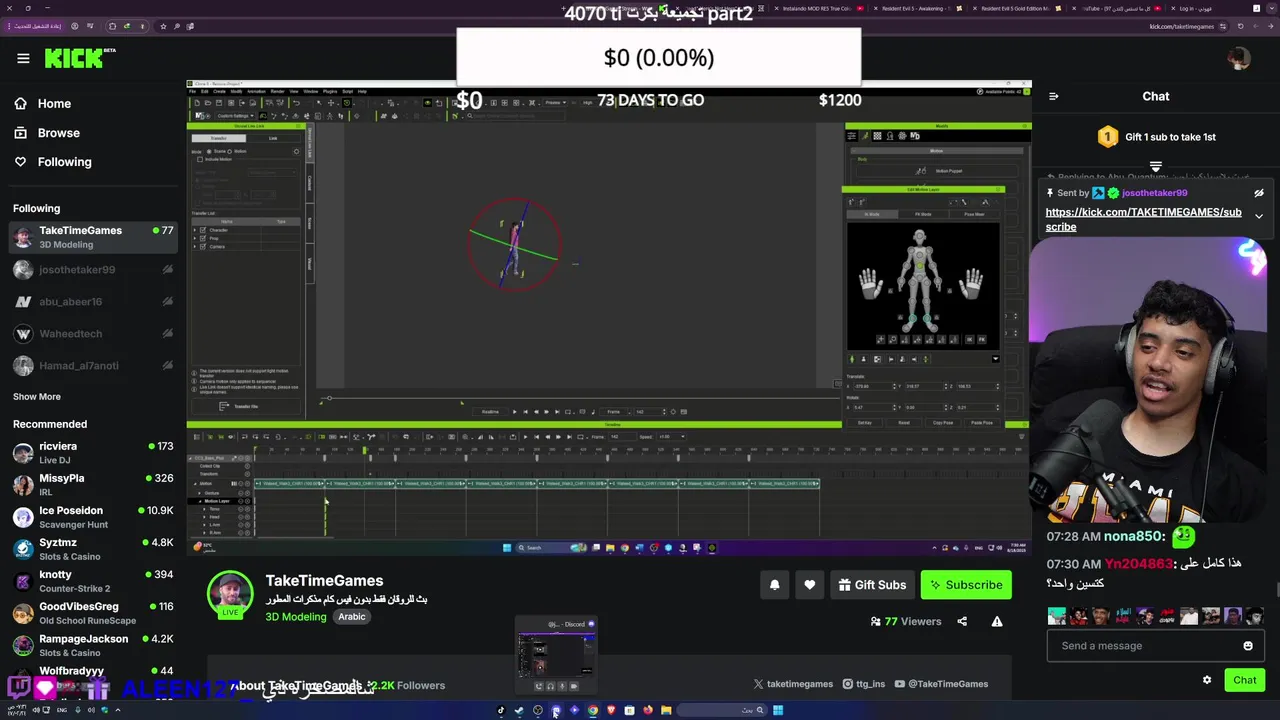Click Transfer File button in stream
The height and width of the screenshot is (720, 1280).
coord(245,406)
